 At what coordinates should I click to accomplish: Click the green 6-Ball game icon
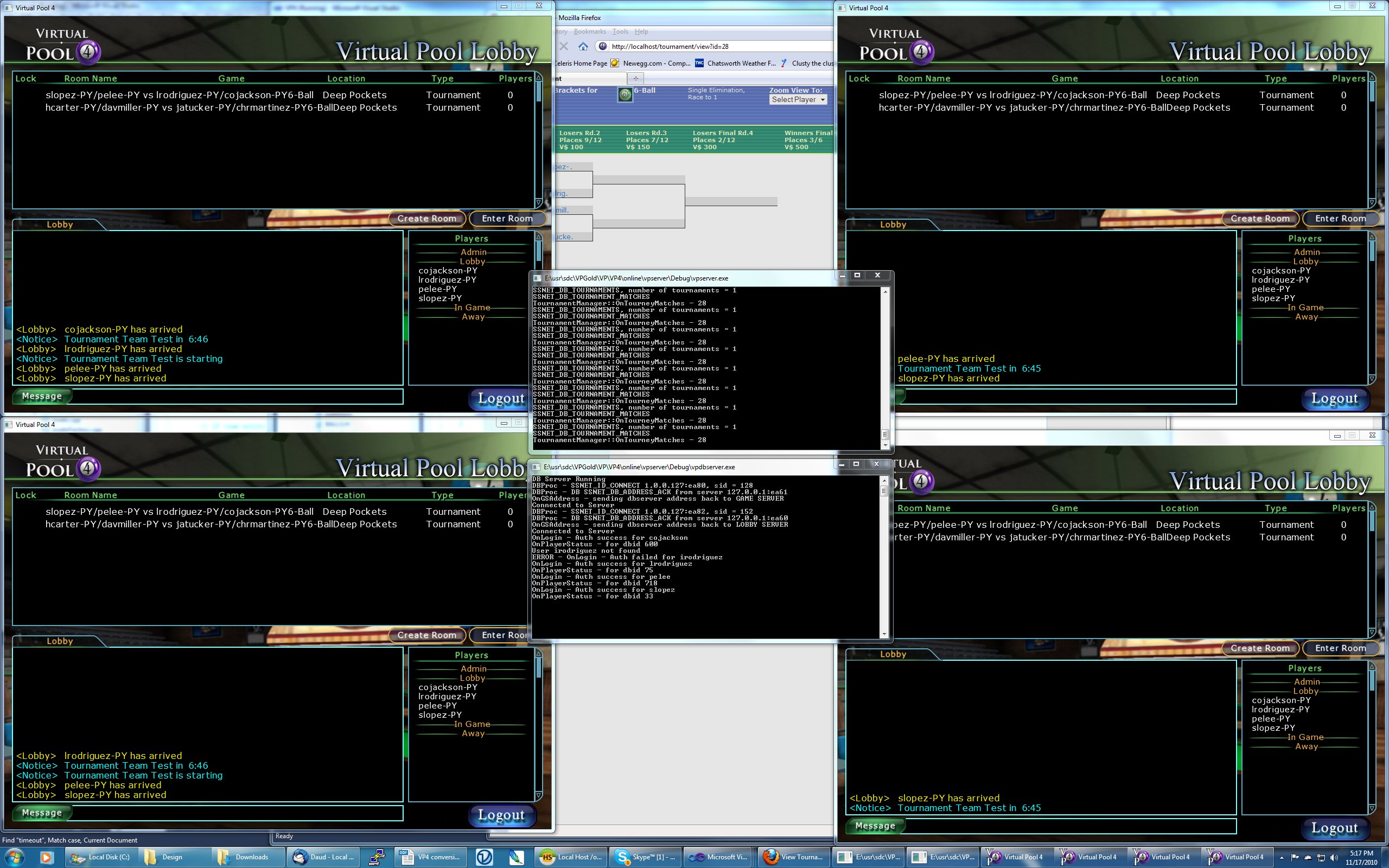click(x=625, y=94)
